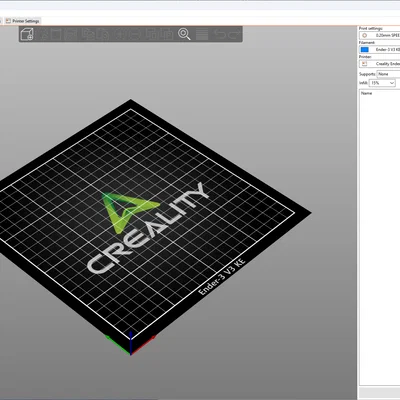Click the Undo arrow icon
This screenshot has height=400, width=400.
click(x=220, y=34)
